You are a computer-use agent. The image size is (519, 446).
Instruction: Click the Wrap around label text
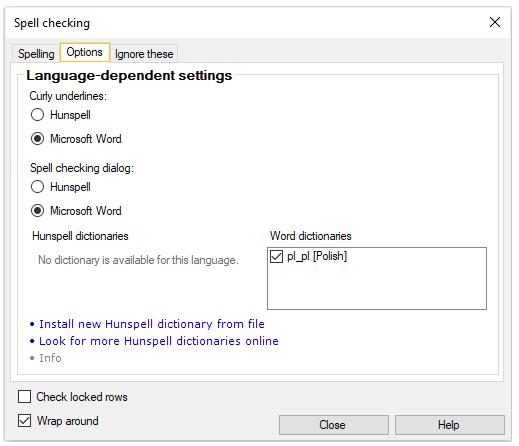[x=68, y=421]
